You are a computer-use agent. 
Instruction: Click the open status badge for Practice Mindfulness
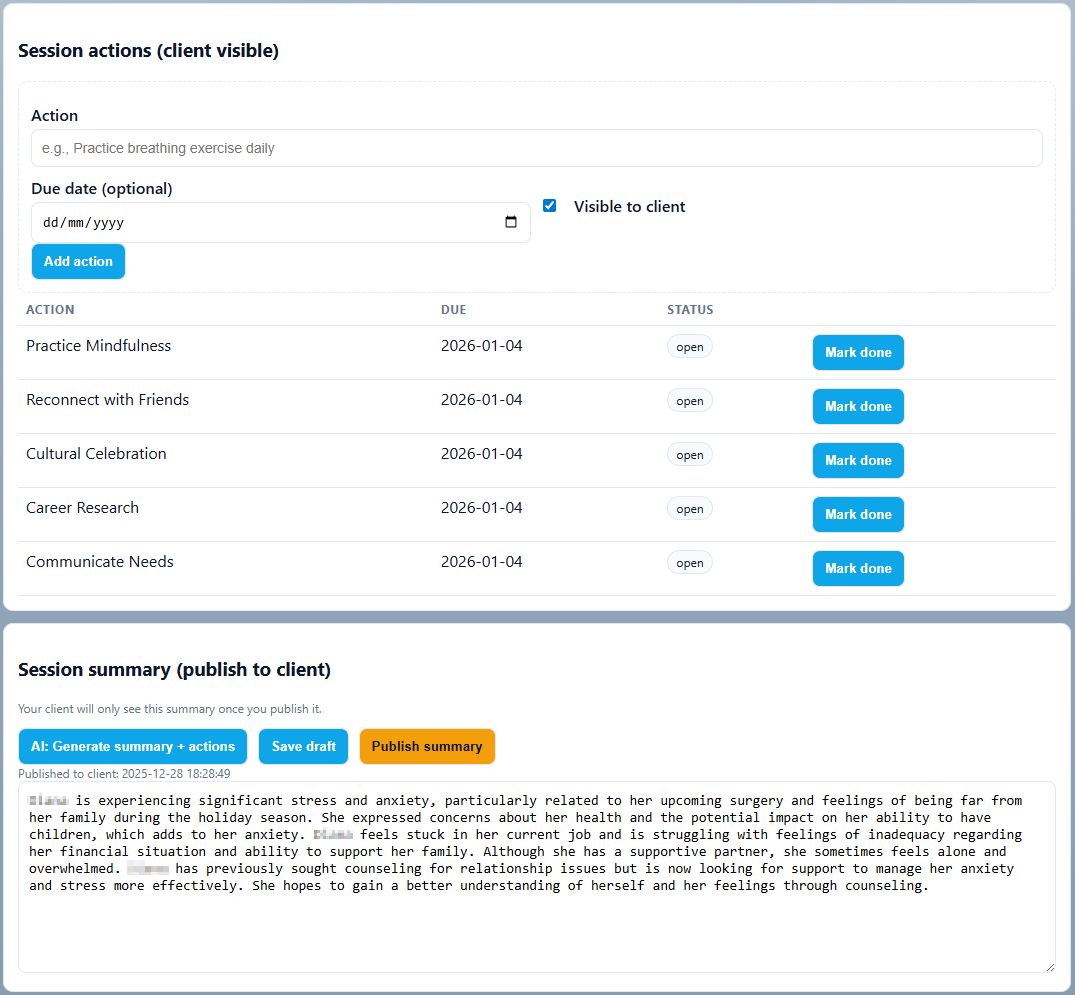pyautogui.click(x=690, y=347)
